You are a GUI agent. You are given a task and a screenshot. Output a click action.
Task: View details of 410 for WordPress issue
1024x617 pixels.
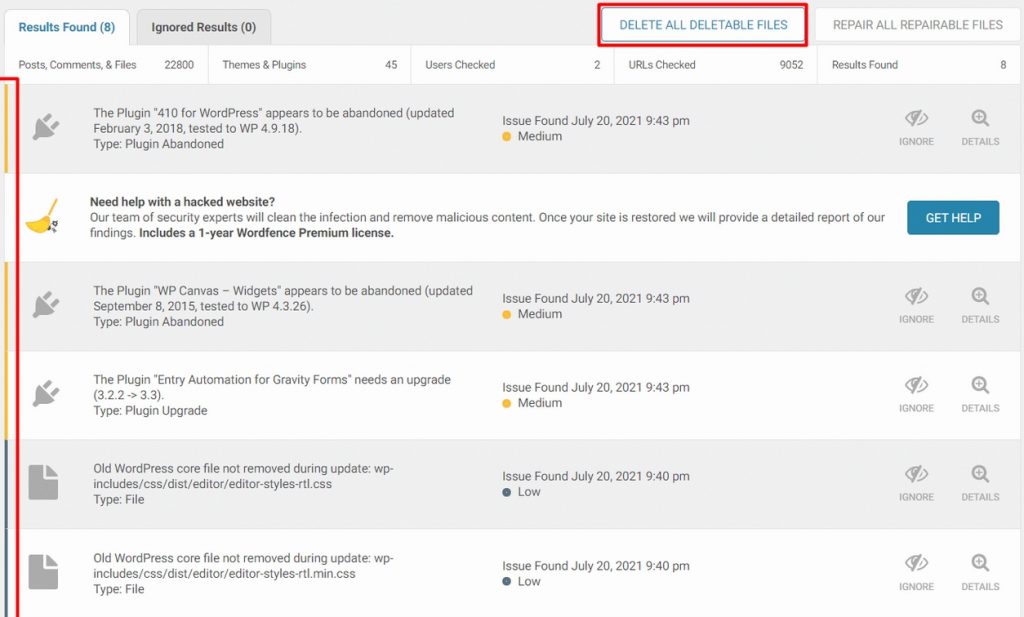click(980, 128)
